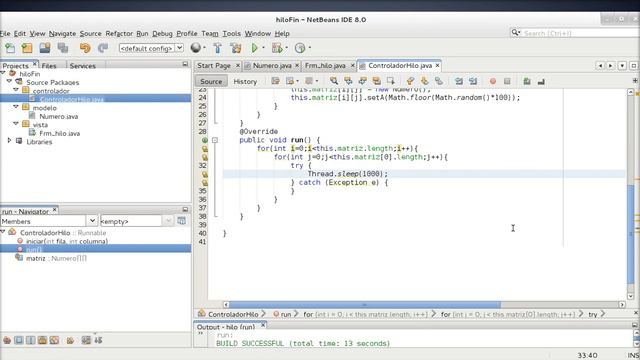Click the Profile Project icon
The height and width of the screenshot is (360, 640).
pyautogui.click(x=300, y=48)
